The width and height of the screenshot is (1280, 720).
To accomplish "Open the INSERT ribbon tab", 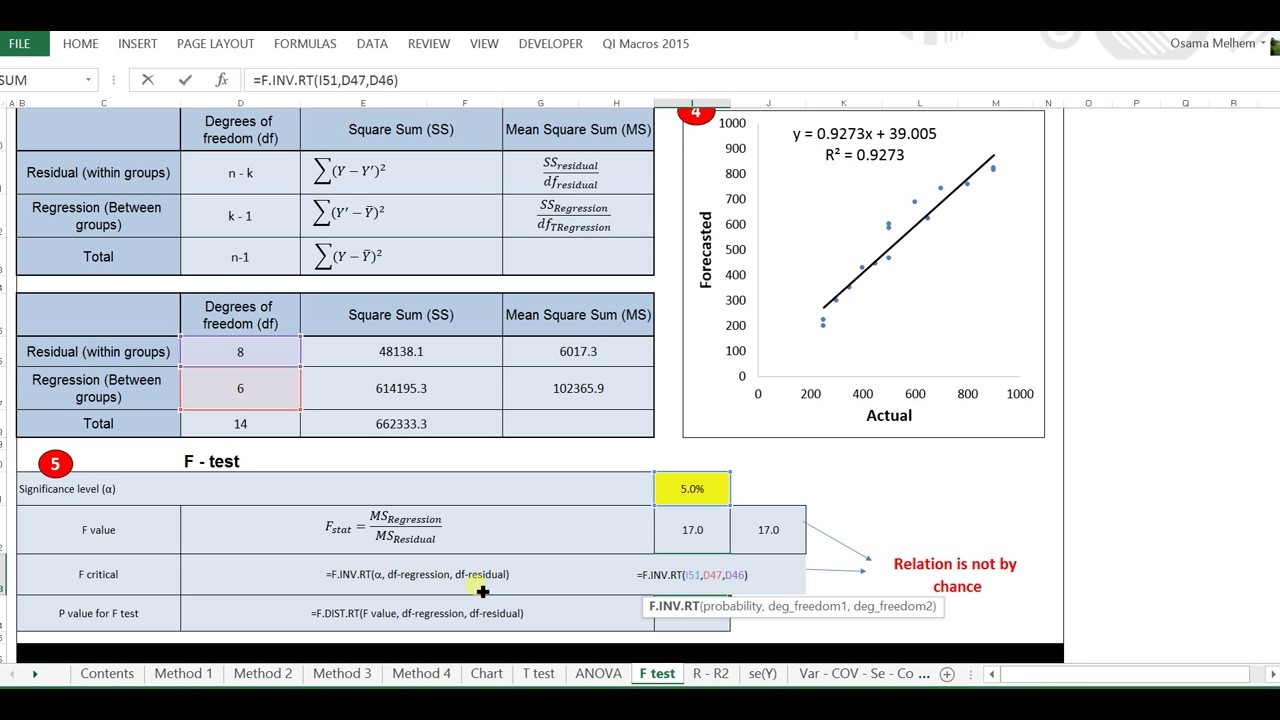I will 137,44.
